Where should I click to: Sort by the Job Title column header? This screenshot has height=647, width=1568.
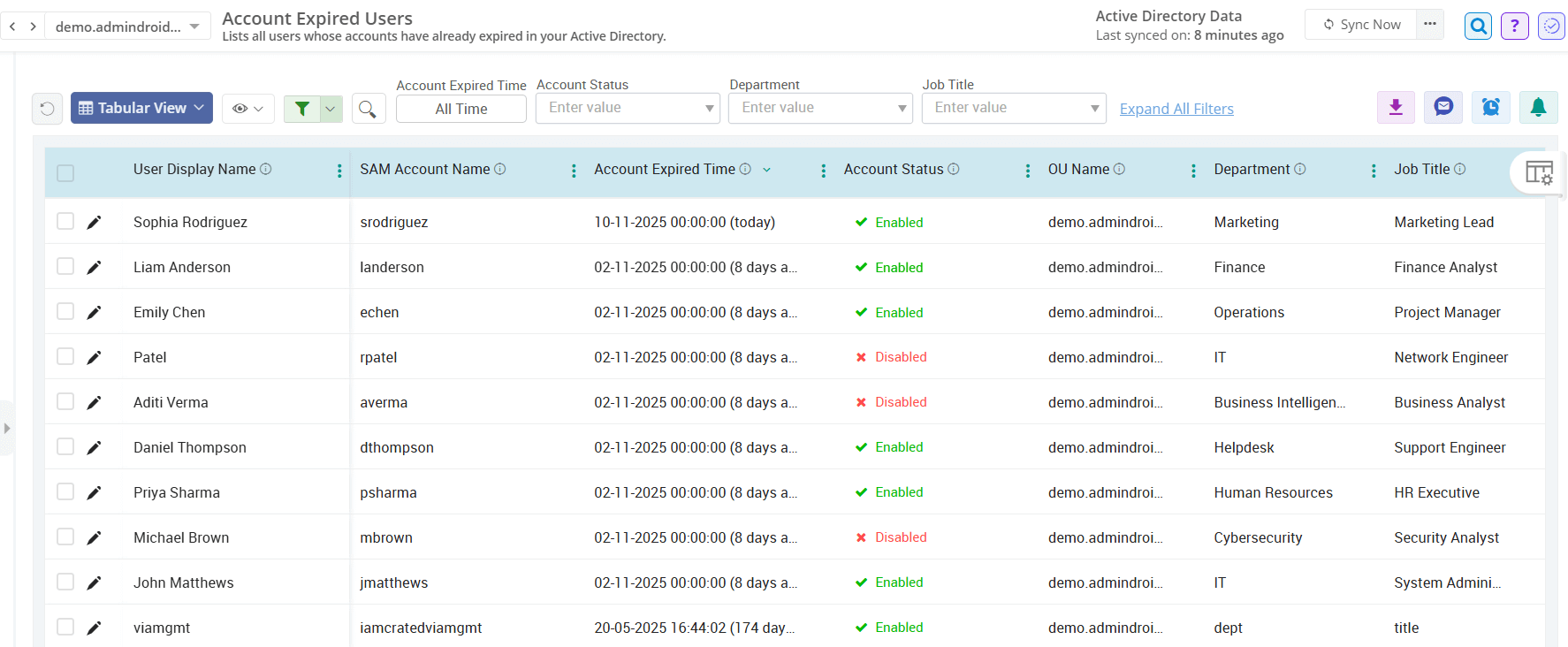coord(1422,169)
